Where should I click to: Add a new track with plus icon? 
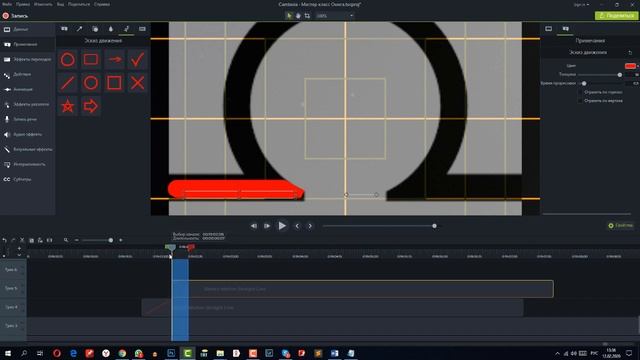click(19, 248)
